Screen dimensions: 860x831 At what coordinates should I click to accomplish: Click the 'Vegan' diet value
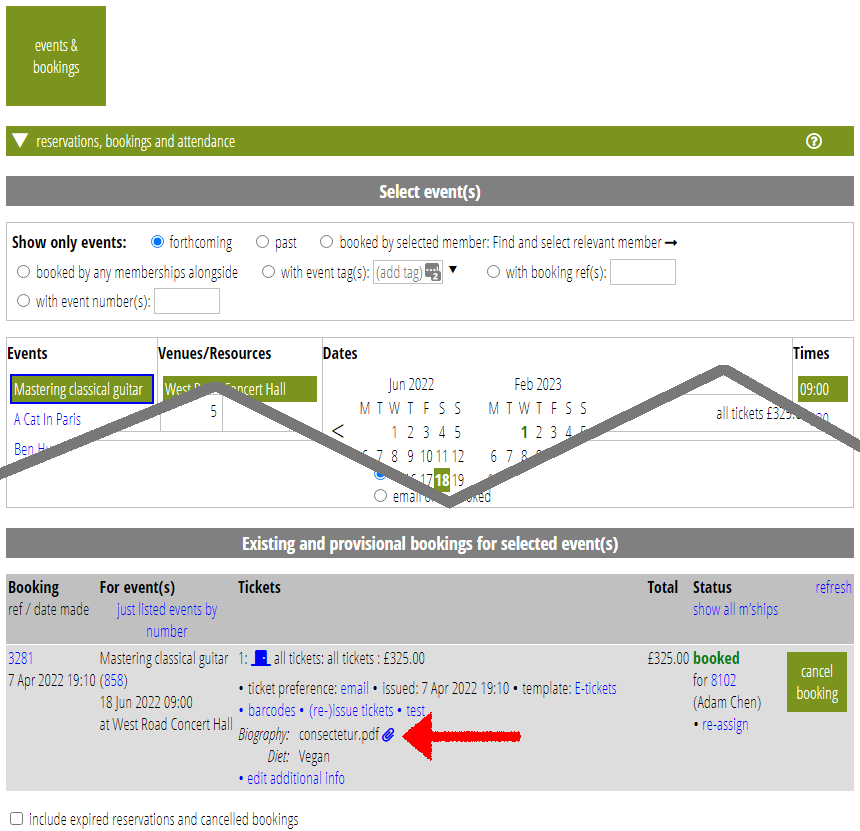pyautogui.click(x=314, y=756)
